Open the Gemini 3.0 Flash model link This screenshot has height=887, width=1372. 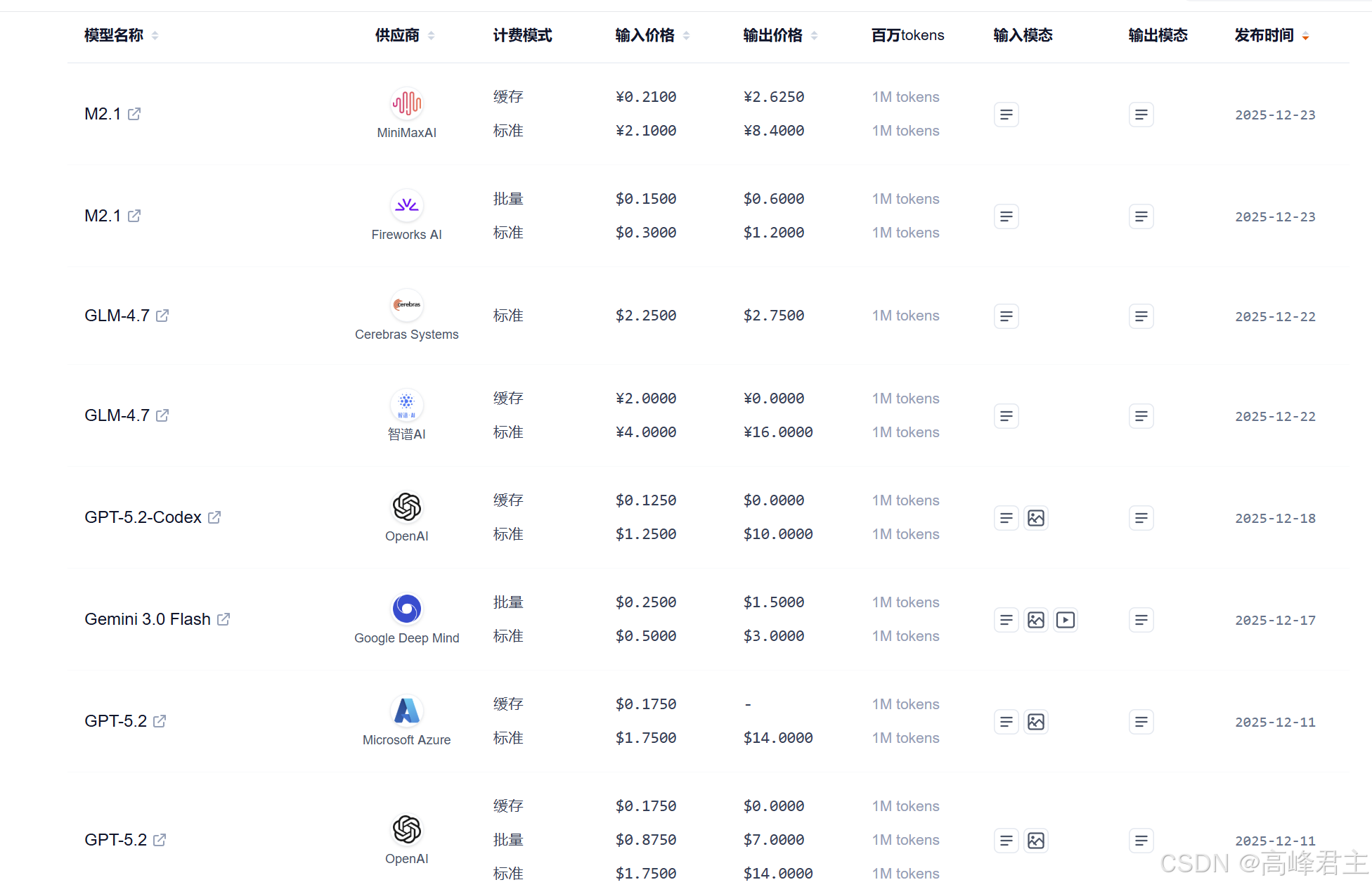click(x=148, y=619)
